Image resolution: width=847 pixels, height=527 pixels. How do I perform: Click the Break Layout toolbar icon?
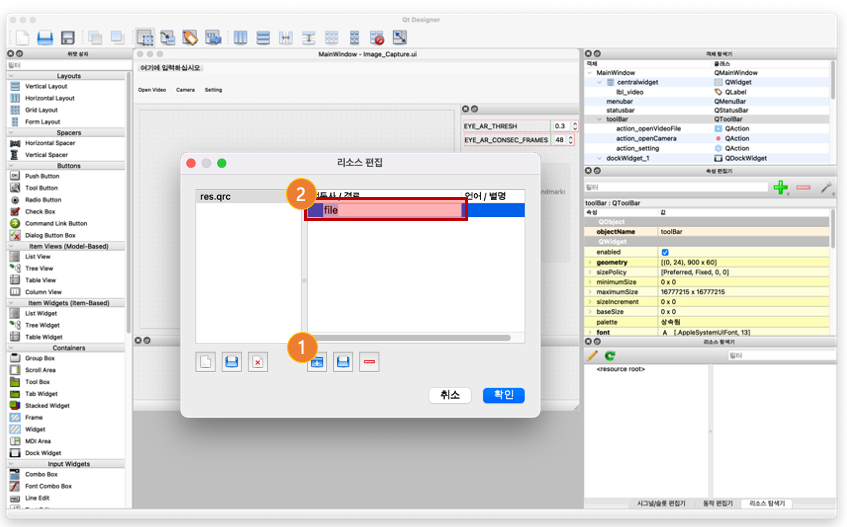tap(377, 38)
